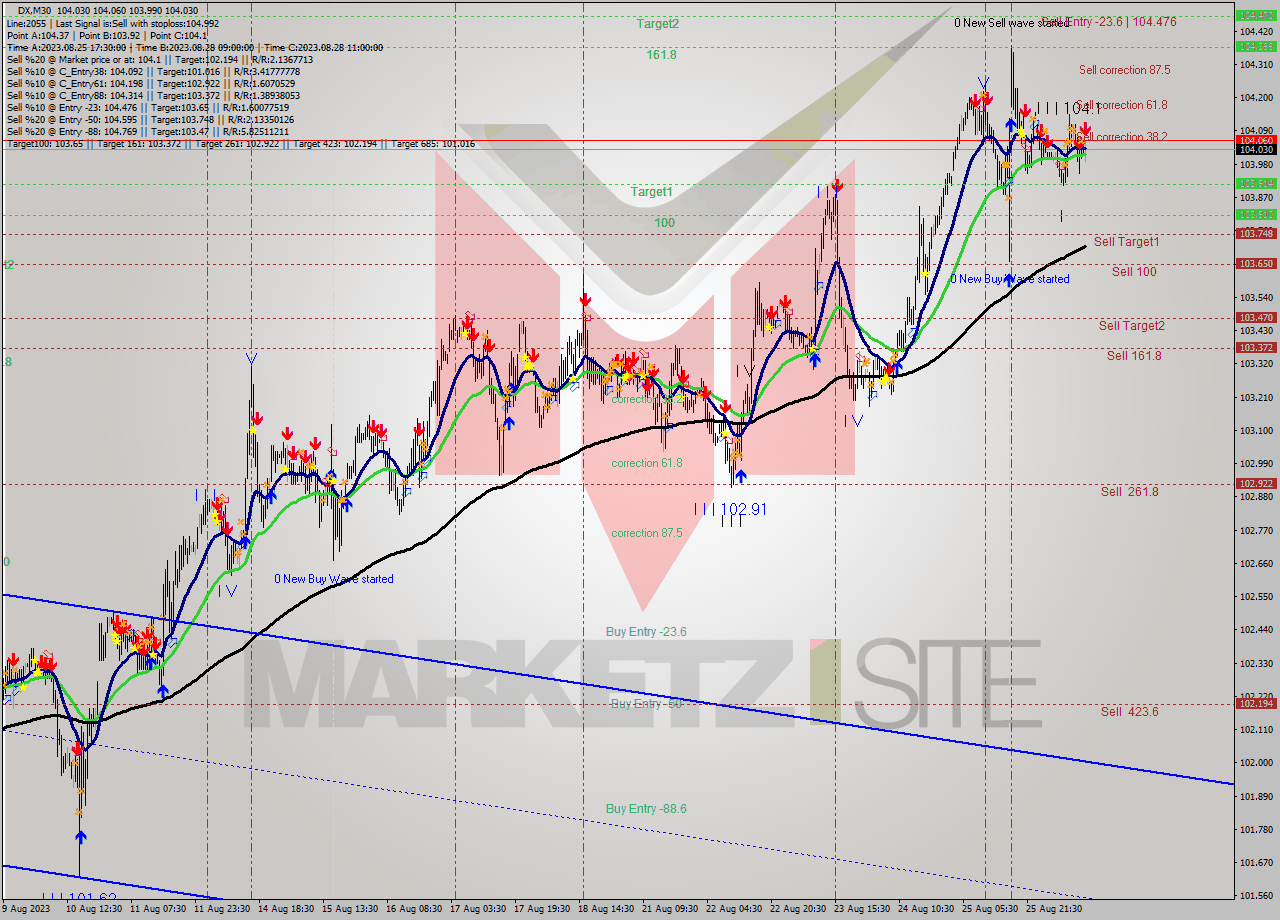
Task: Click the 'Sell 423.6' label
Action: (x=1130, y=712)
